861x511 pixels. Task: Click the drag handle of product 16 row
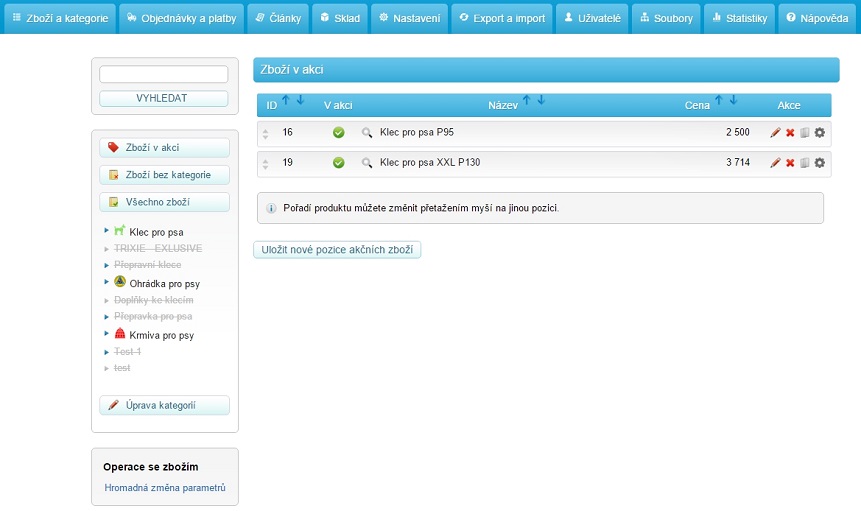click(265, 133)
